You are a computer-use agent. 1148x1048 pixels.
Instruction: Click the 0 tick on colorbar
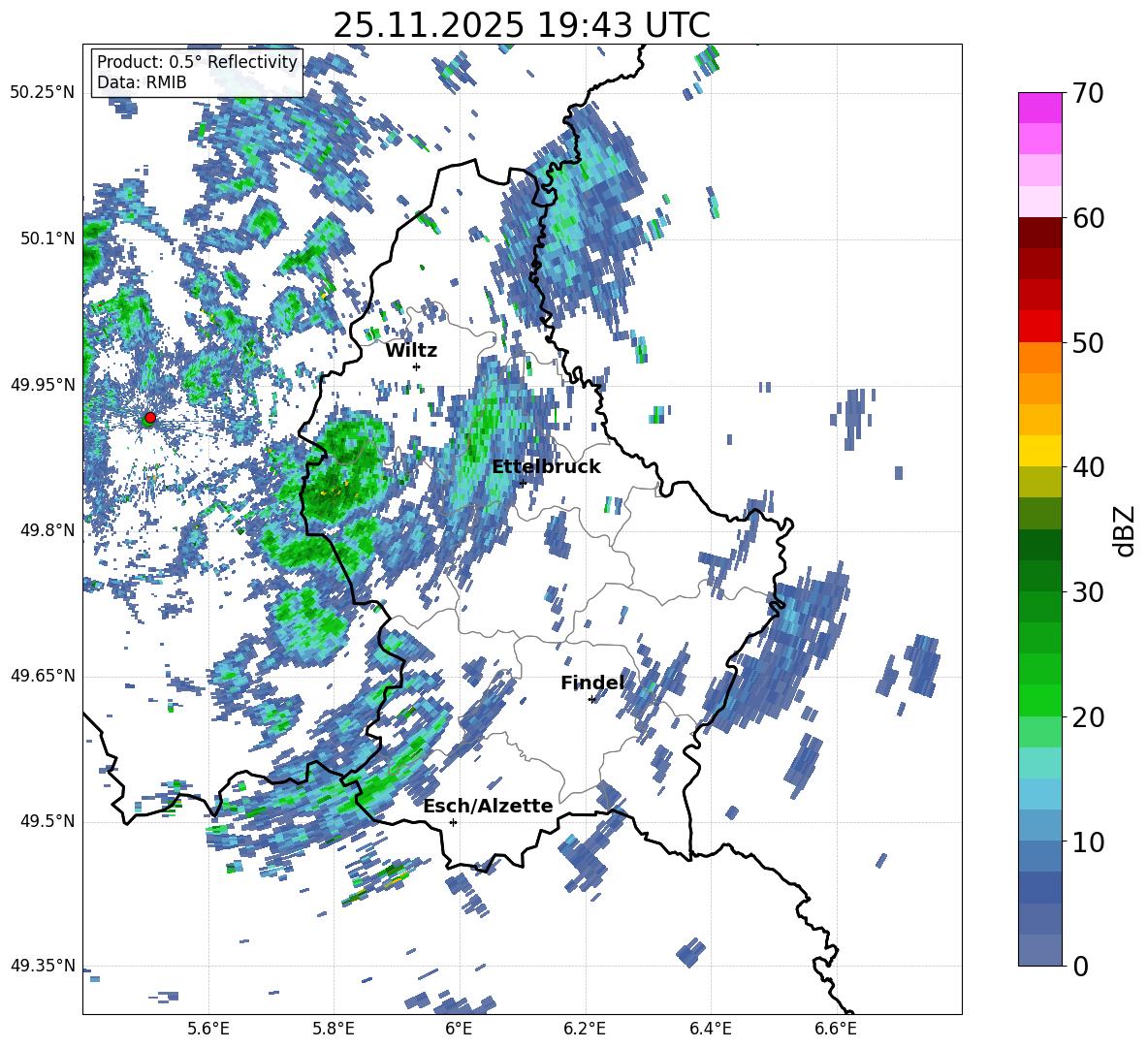[x=1079, y=966]
